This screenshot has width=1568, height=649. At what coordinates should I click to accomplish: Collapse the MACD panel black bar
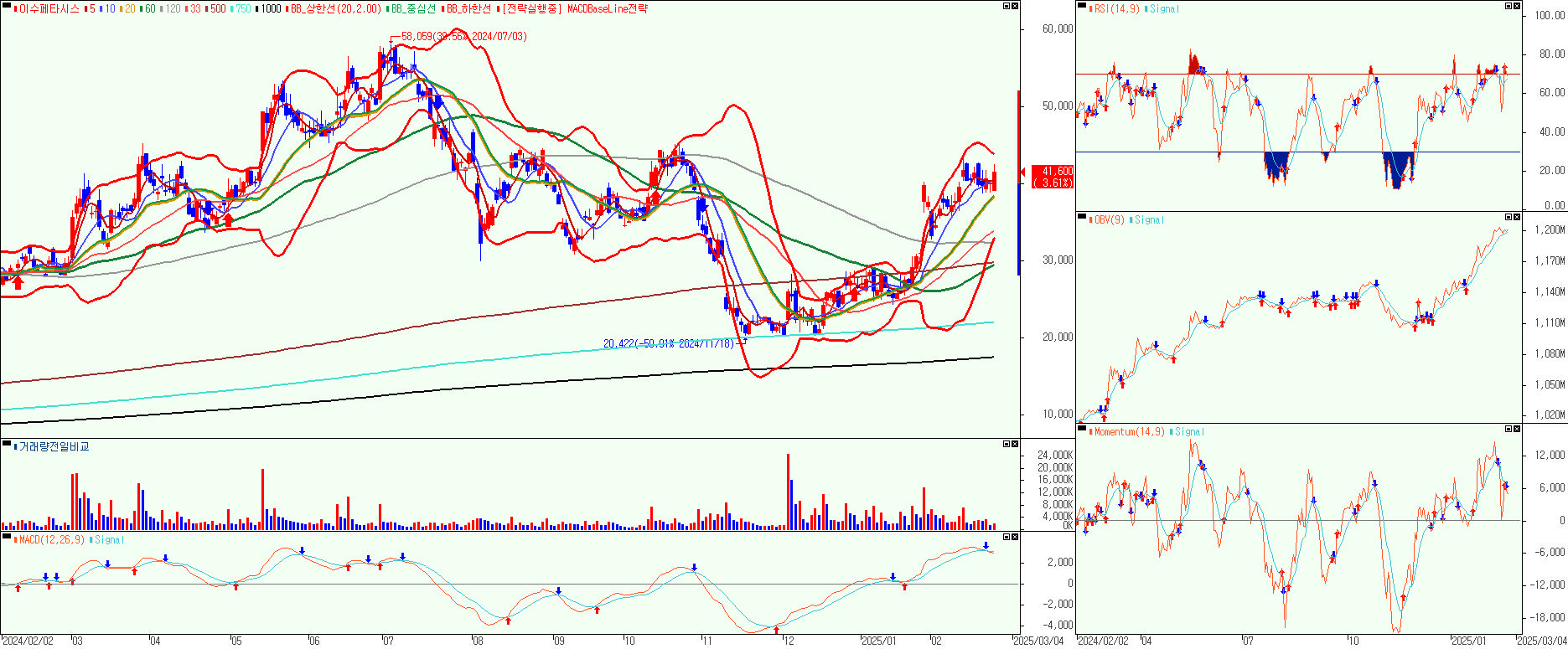(7, 535)
